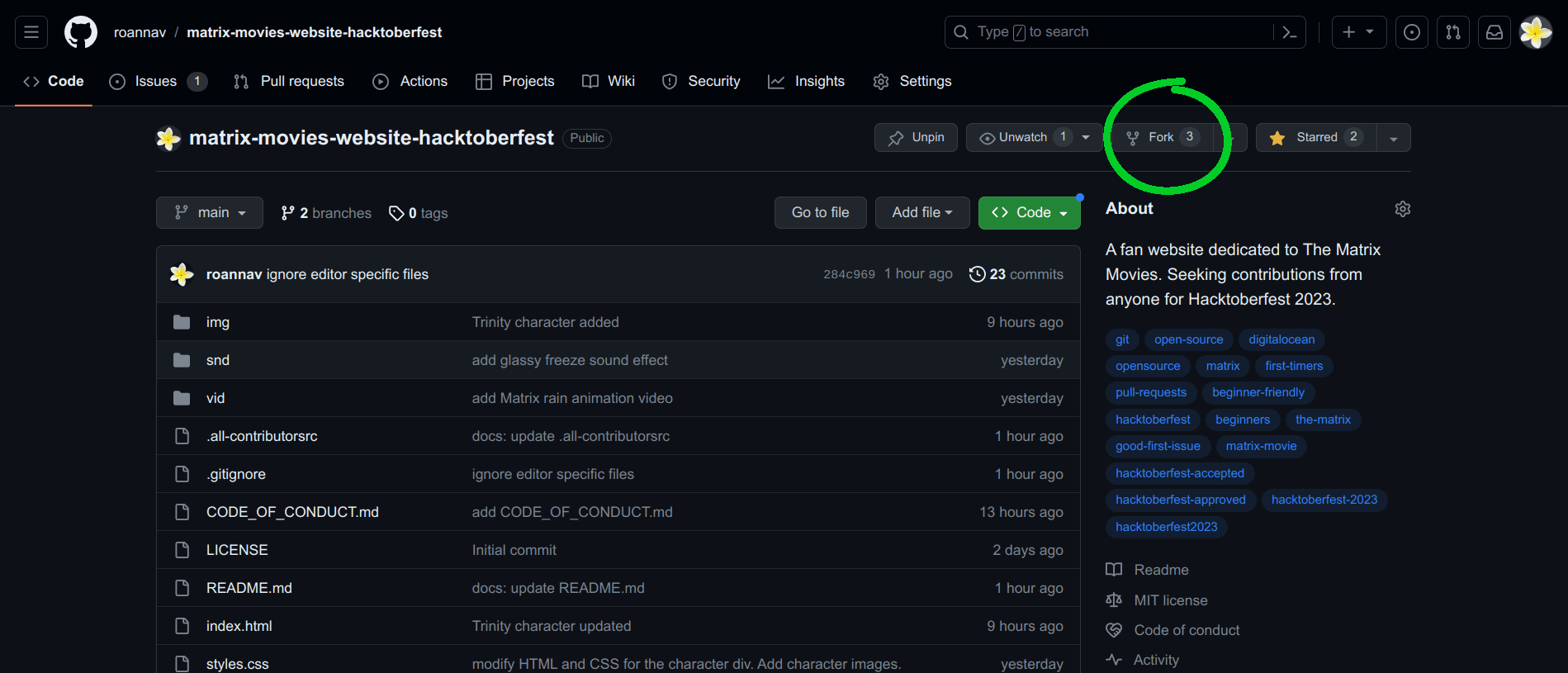Switch to the Insights tab
The width and height of the screenshot is (1568, 673).
pos(807,81)
